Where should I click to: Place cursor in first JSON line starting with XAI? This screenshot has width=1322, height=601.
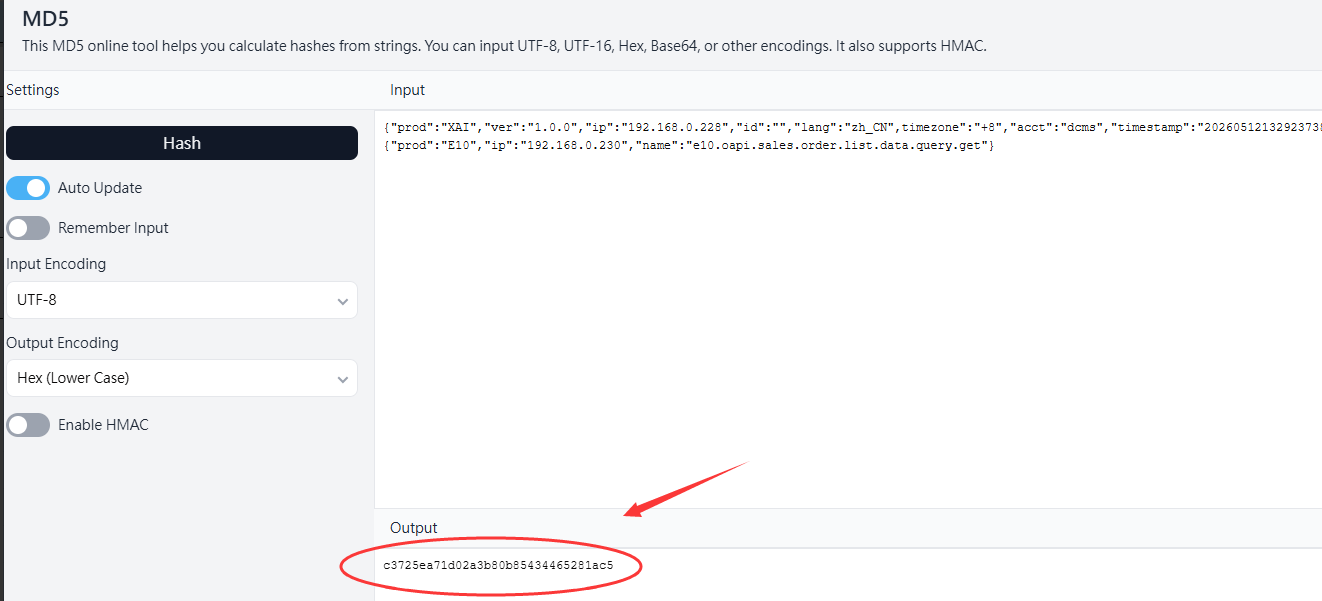pos(852,128)
